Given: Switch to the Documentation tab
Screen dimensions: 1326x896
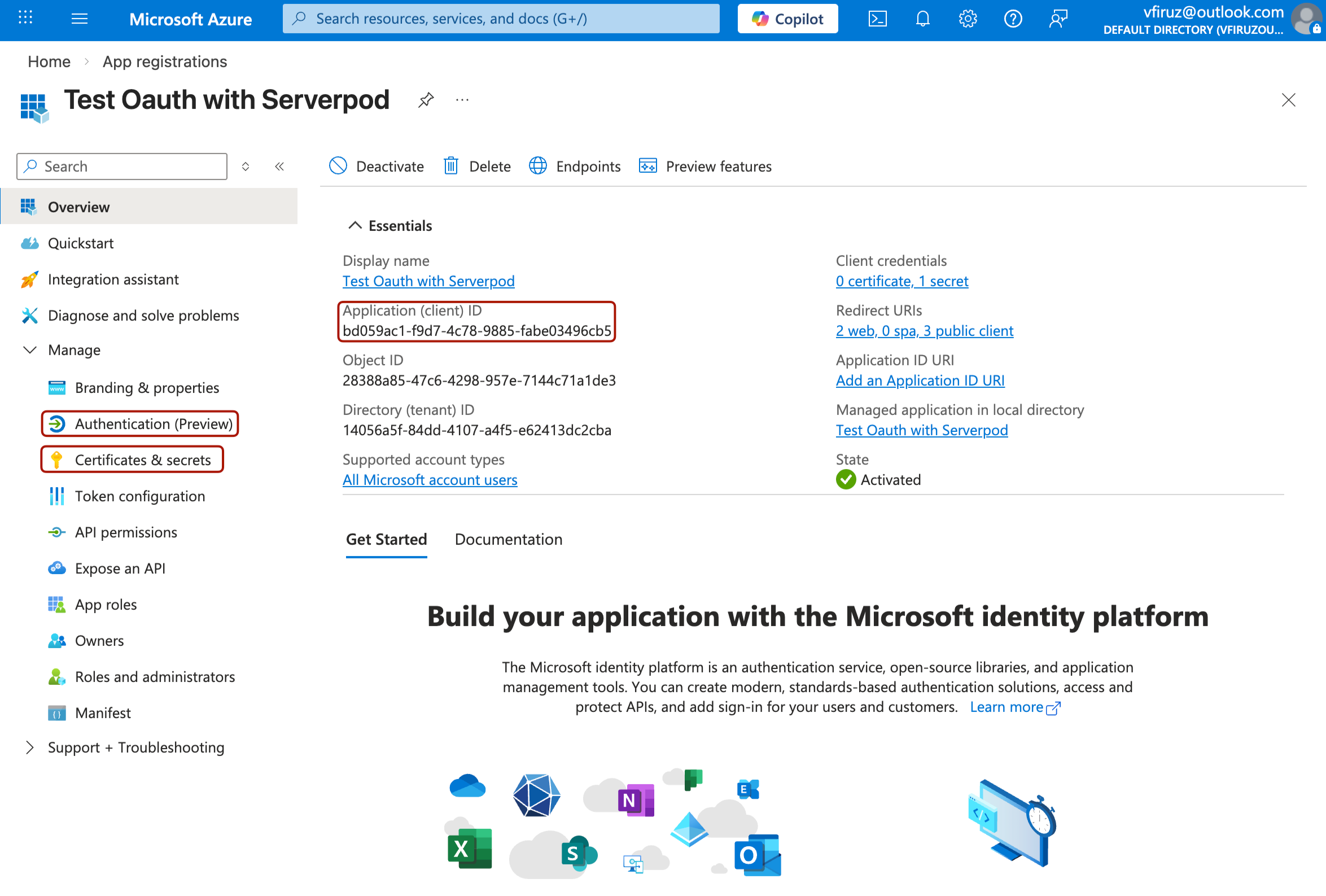Looking at the screenshot, I should [508, 539].
